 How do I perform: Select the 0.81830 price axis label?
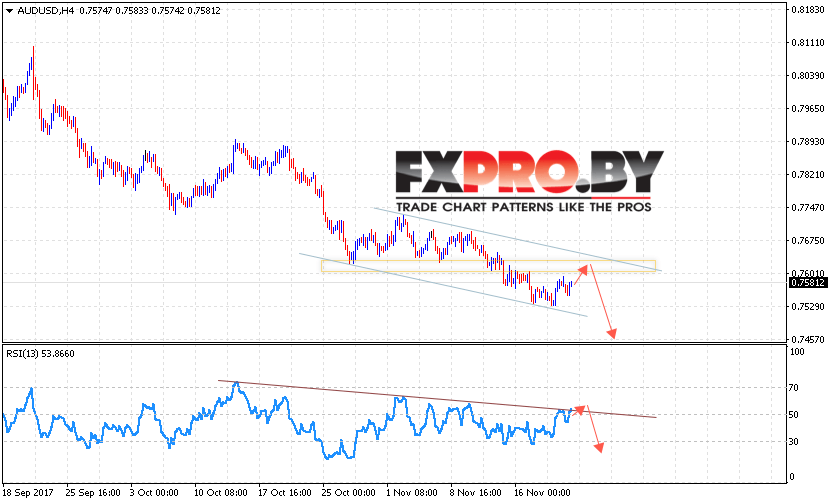click(x=808, y=10)
